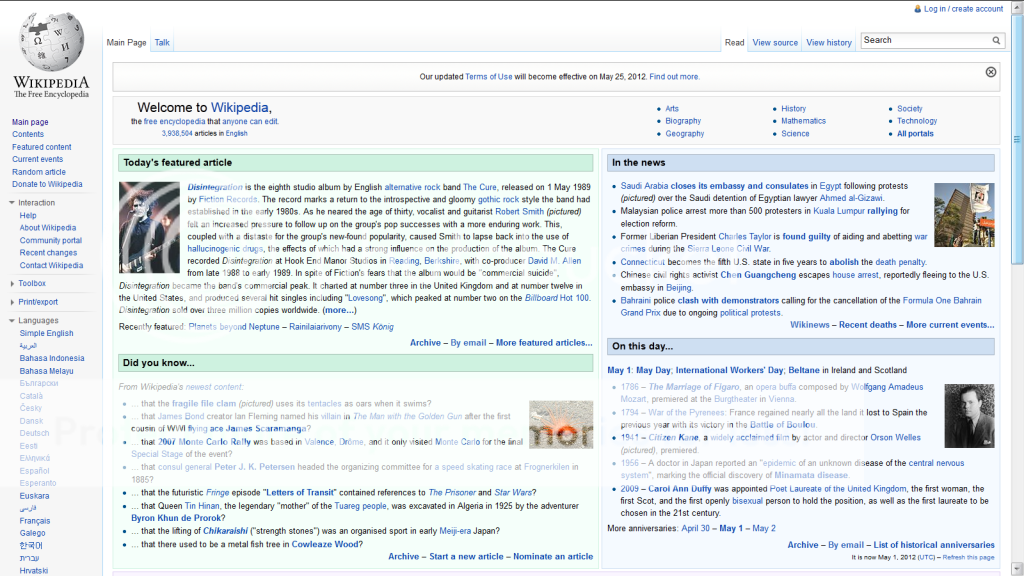Open the History portal link
This screenshot has width=1024, height=576.
pos(793,108)
